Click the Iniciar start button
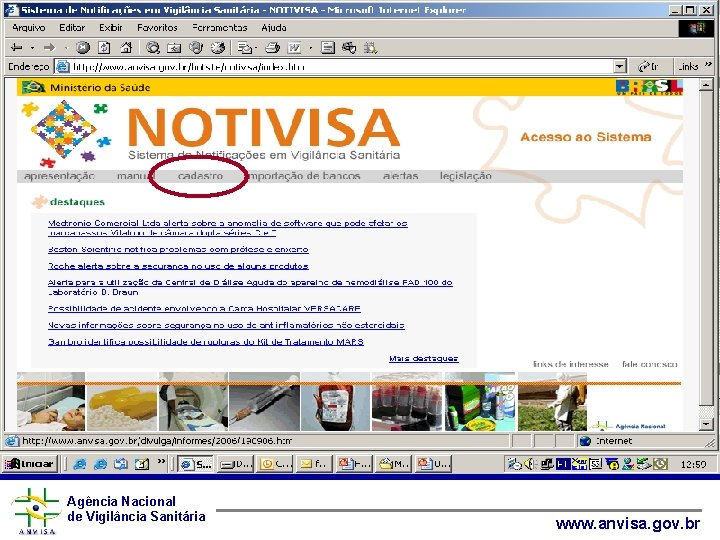The width and height of the screenshot is (720, 540). [29, 464]
